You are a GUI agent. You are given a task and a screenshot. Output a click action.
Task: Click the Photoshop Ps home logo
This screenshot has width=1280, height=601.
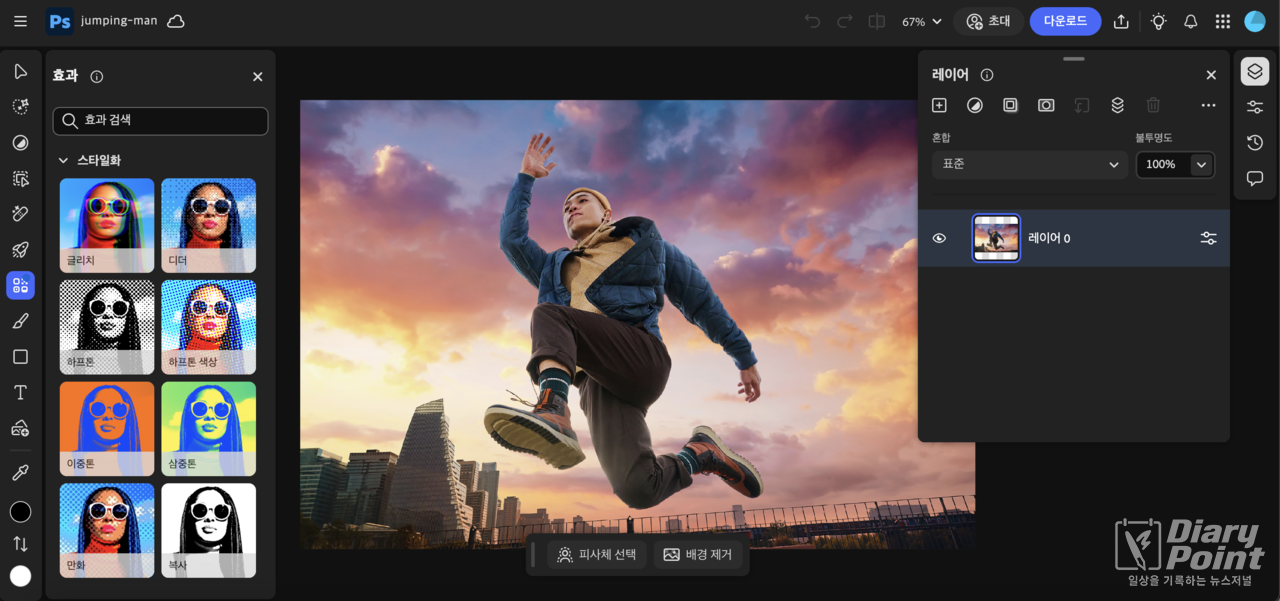(x=60, y=21)
